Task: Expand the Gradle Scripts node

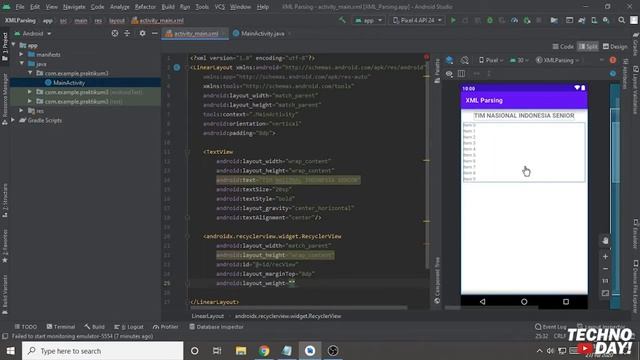Action: click(13, 120)
